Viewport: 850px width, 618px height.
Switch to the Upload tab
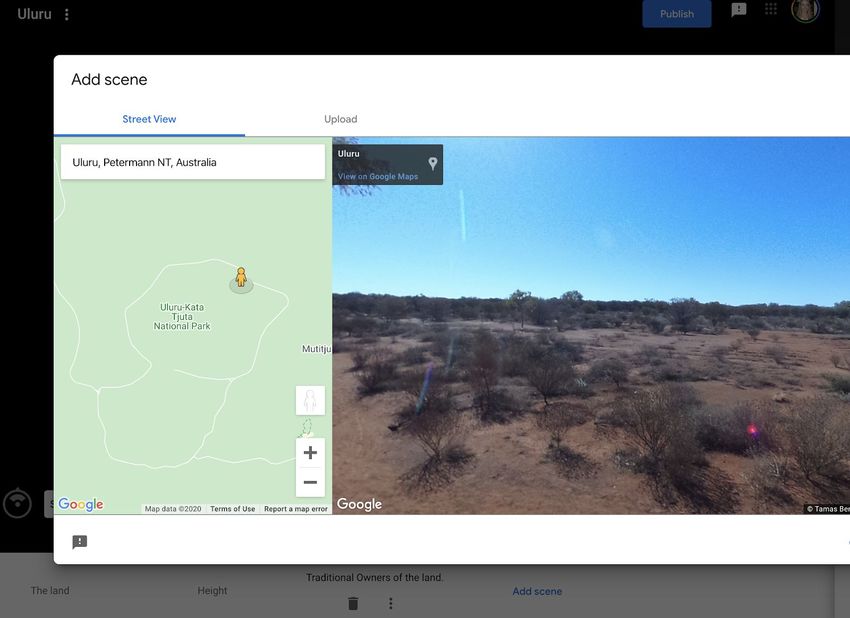click(x=340, y=119)
